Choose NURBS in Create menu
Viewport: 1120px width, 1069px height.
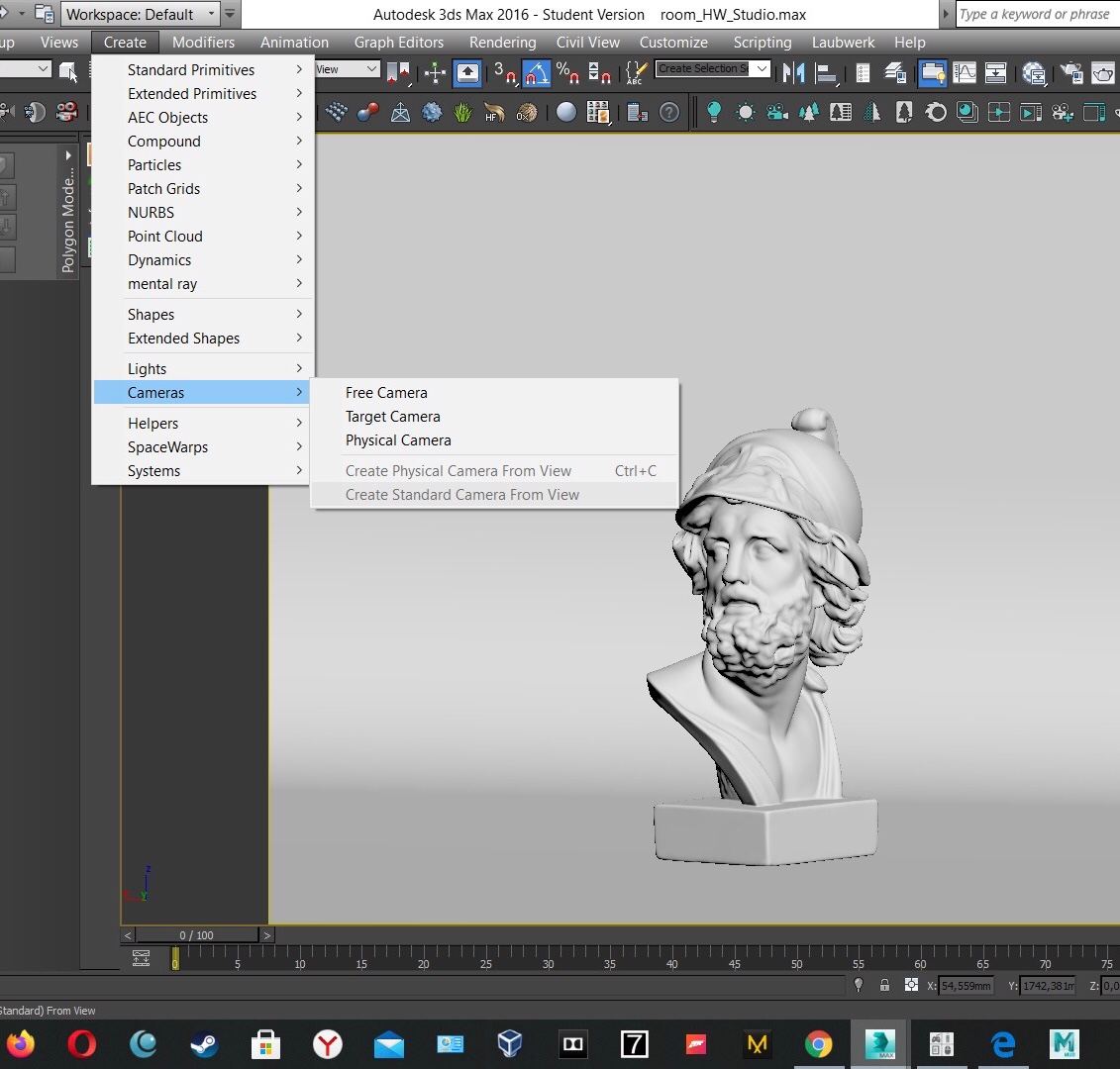point(201,212)
